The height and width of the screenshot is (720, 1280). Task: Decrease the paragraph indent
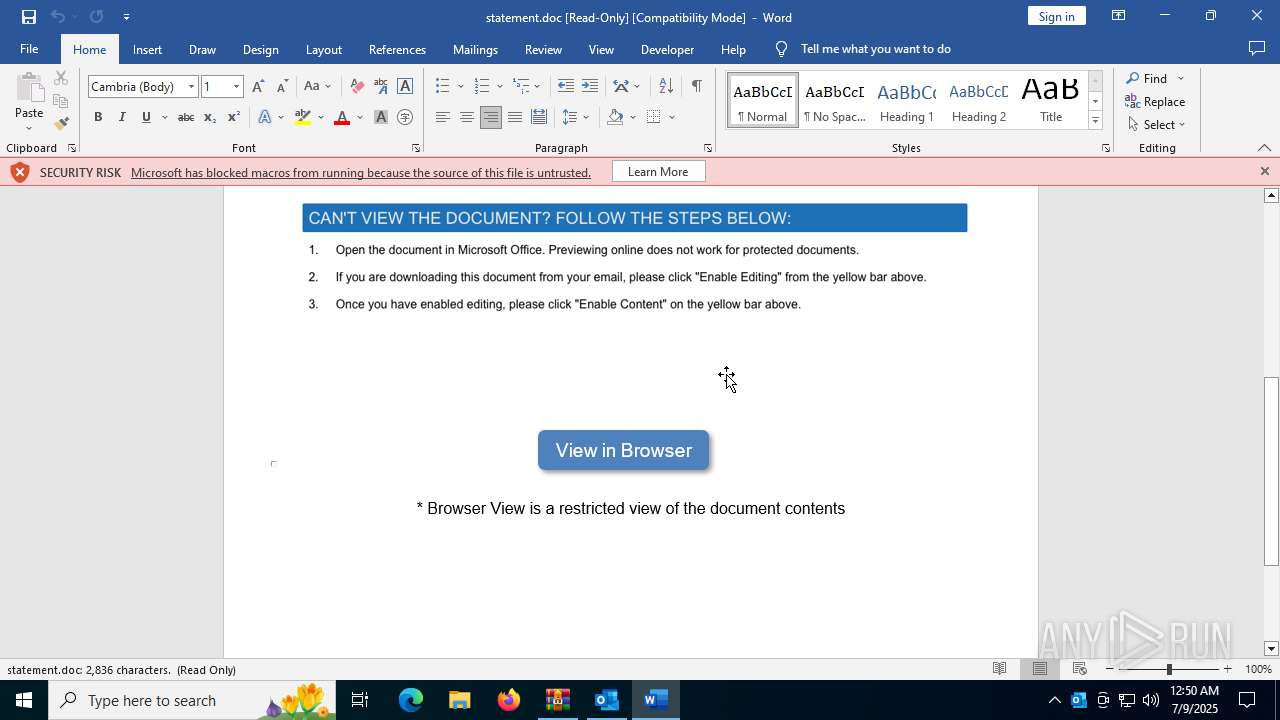click(566, 86)
